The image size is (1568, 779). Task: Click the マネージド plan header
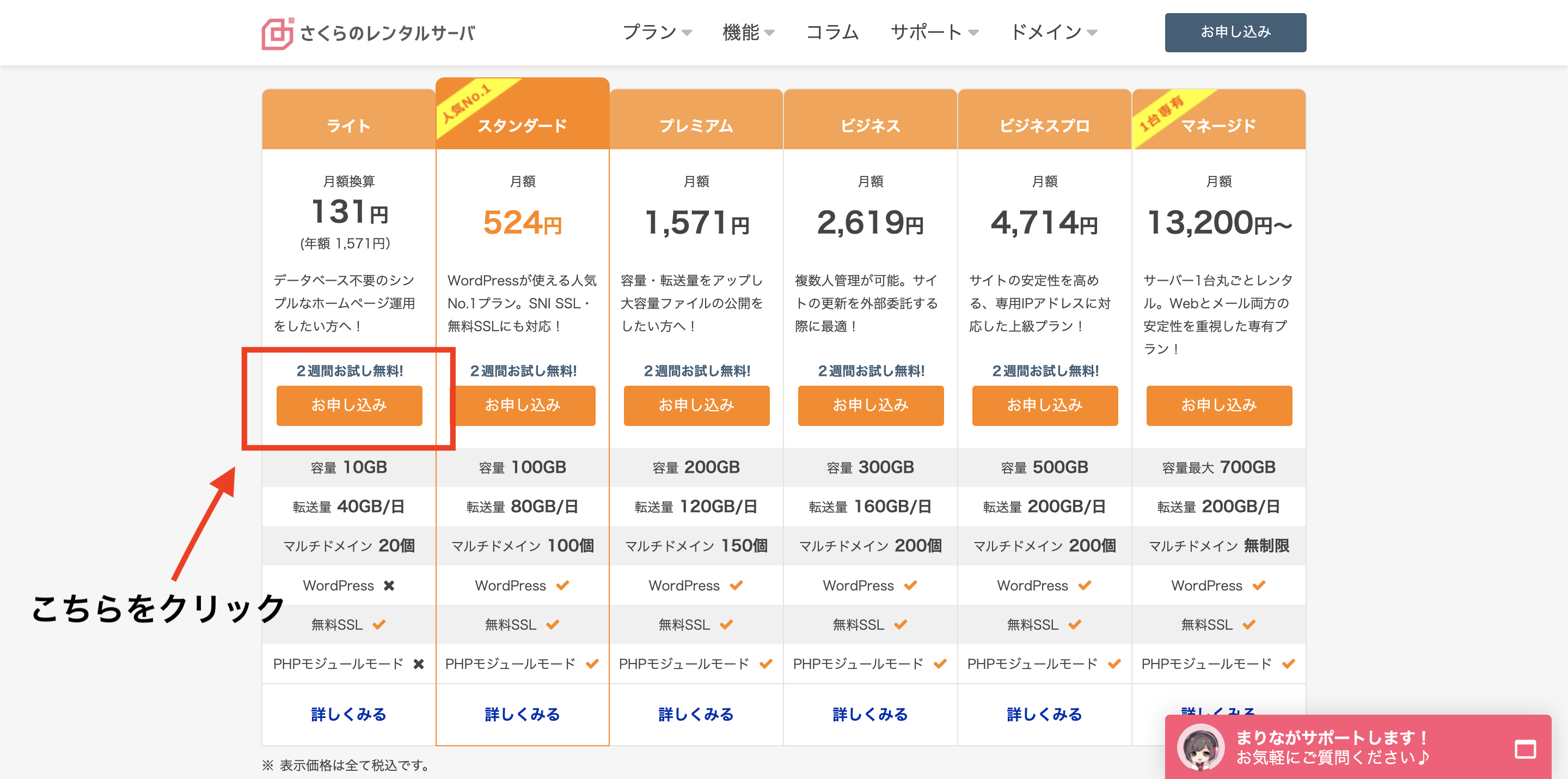[x=1218, y=120]
